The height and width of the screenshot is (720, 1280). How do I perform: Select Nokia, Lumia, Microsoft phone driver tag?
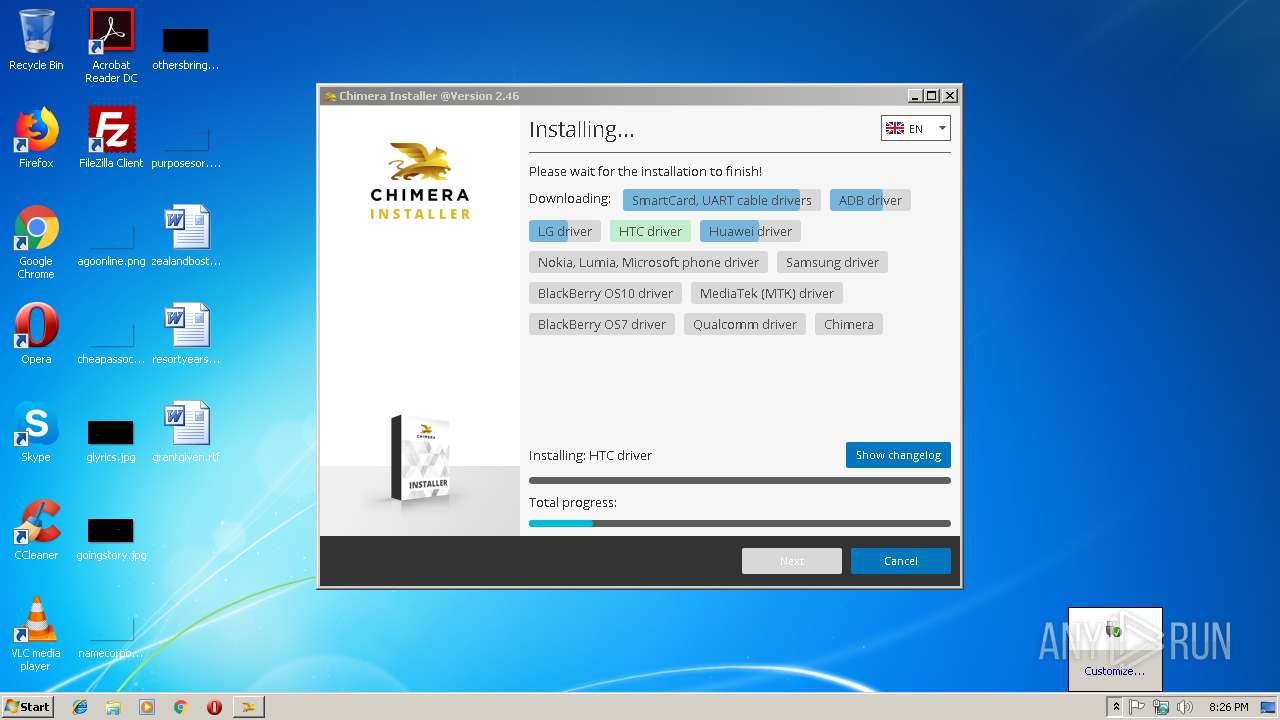click(x=648, y=262)
